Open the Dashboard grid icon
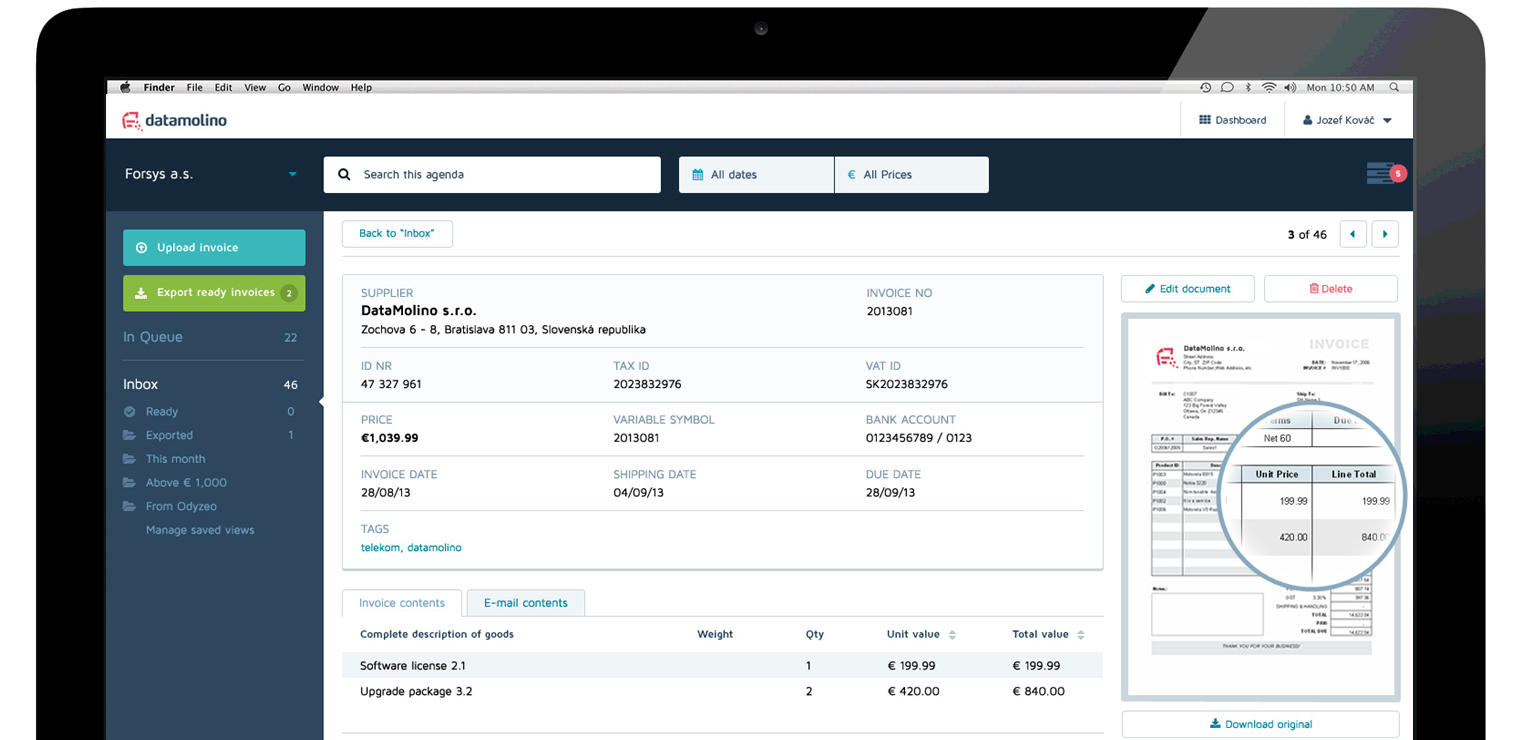 coord(1204,120)
